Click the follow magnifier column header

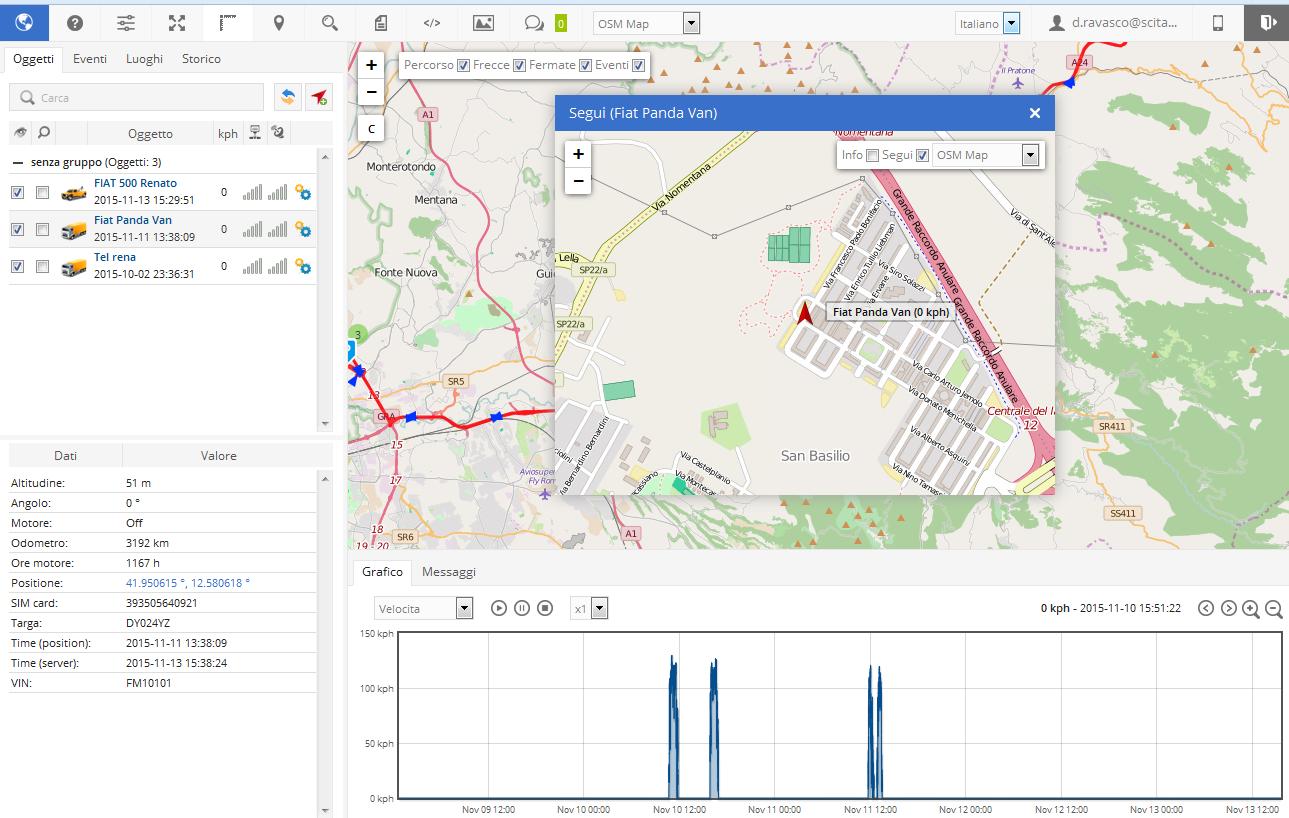click(x=43, y=132)
